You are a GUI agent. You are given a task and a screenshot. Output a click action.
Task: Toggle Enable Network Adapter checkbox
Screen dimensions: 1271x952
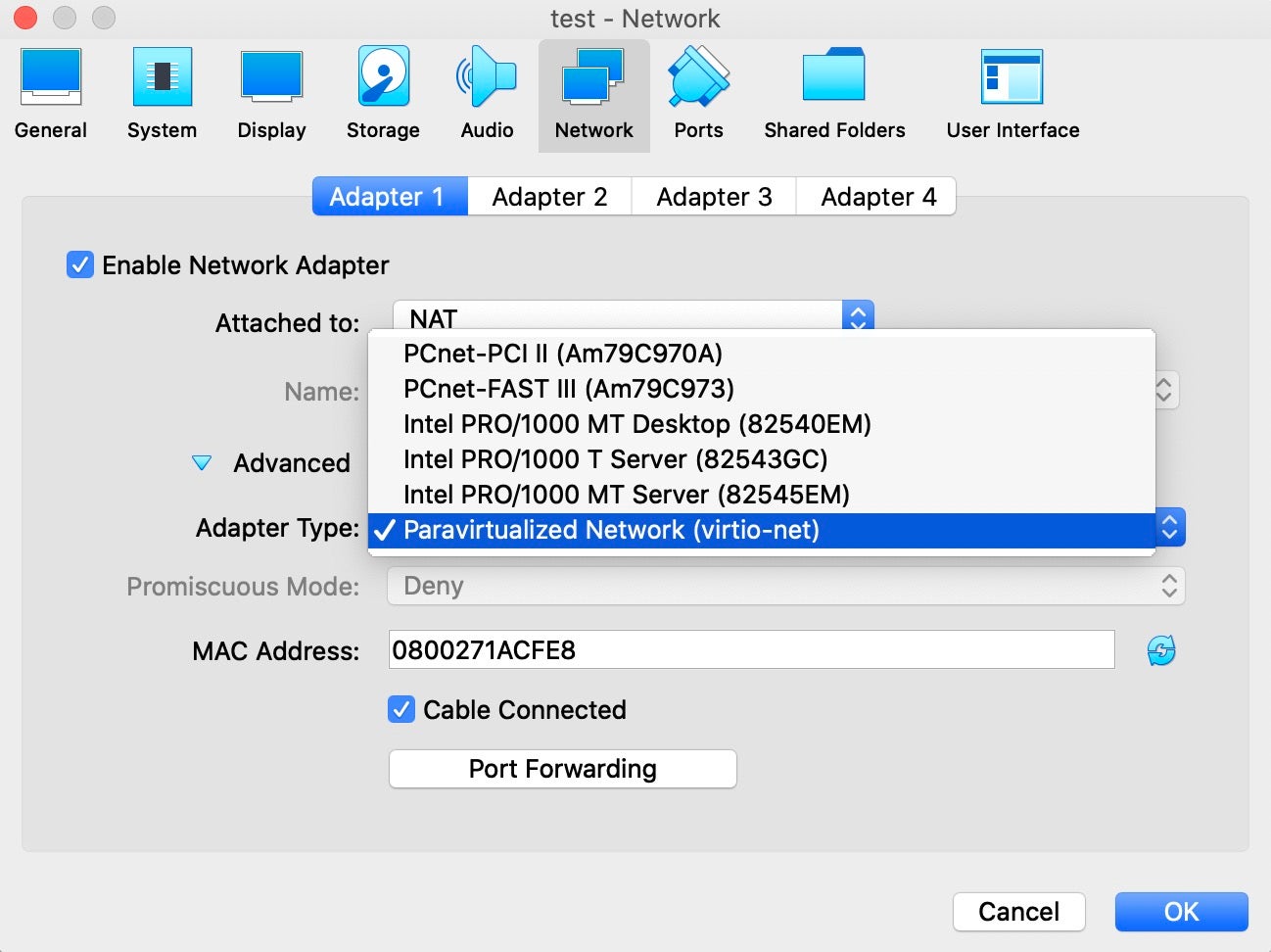tap(80, 265)
